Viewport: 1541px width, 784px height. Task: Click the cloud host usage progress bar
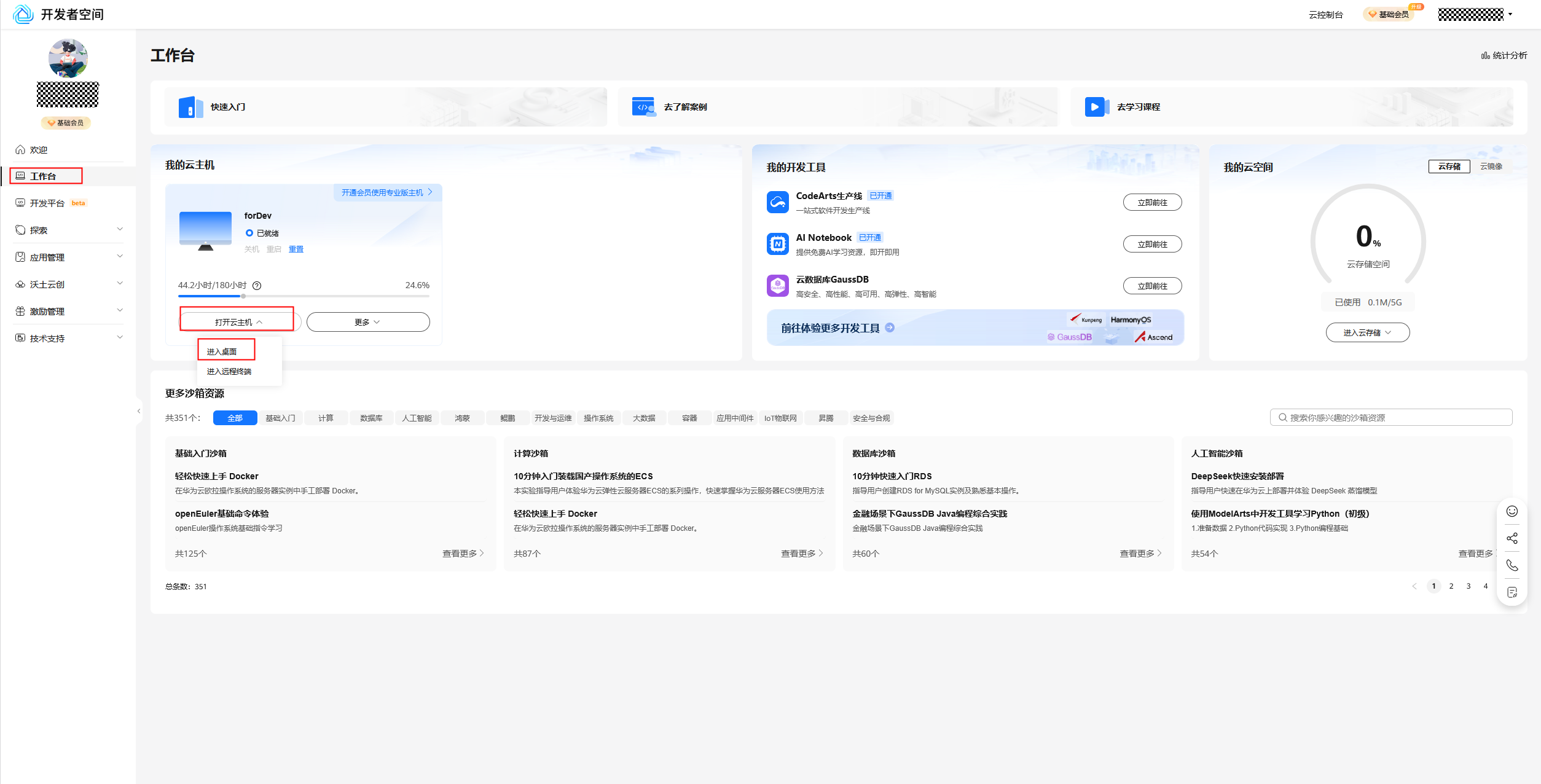coord(304,296)
